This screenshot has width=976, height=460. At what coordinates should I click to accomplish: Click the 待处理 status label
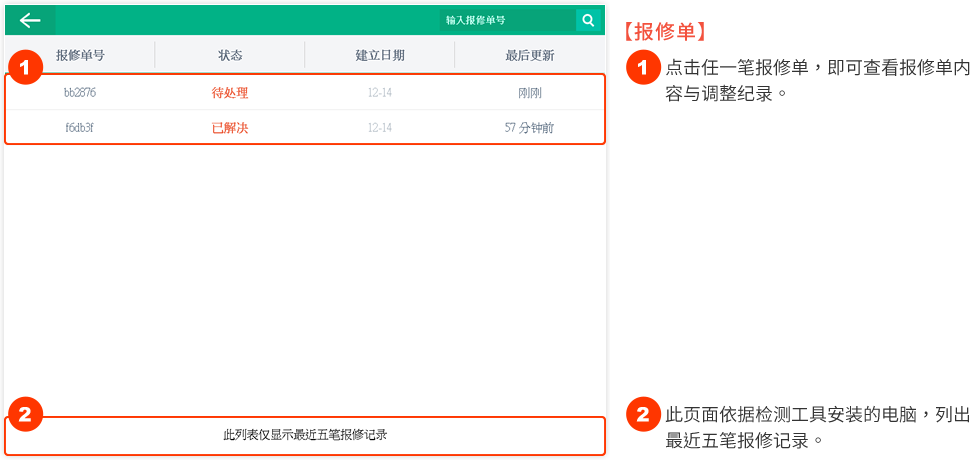click(230, 93)
